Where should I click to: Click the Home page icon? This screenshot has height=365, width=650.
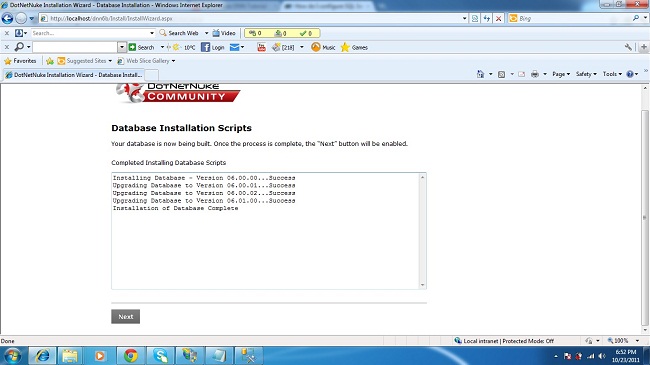point(480,74)
